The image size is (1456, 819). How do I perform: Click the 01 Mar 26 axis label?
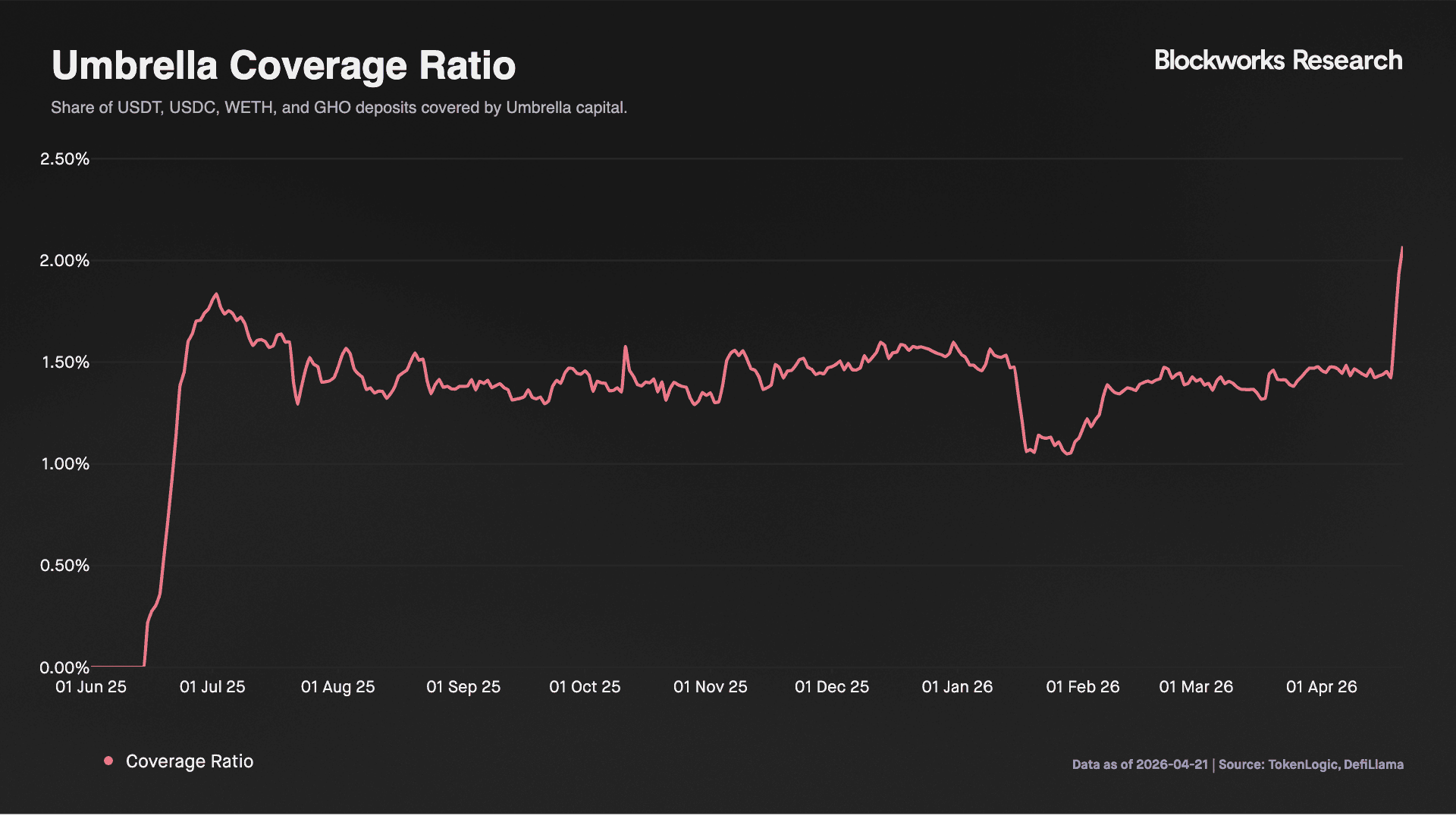tap(1196, 687)
